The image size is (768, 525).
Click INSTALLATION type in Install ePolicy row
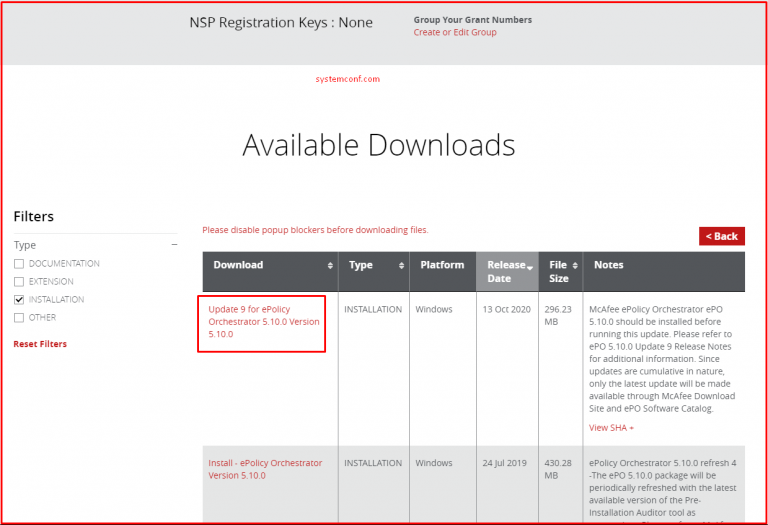click(x=373, y=463)
